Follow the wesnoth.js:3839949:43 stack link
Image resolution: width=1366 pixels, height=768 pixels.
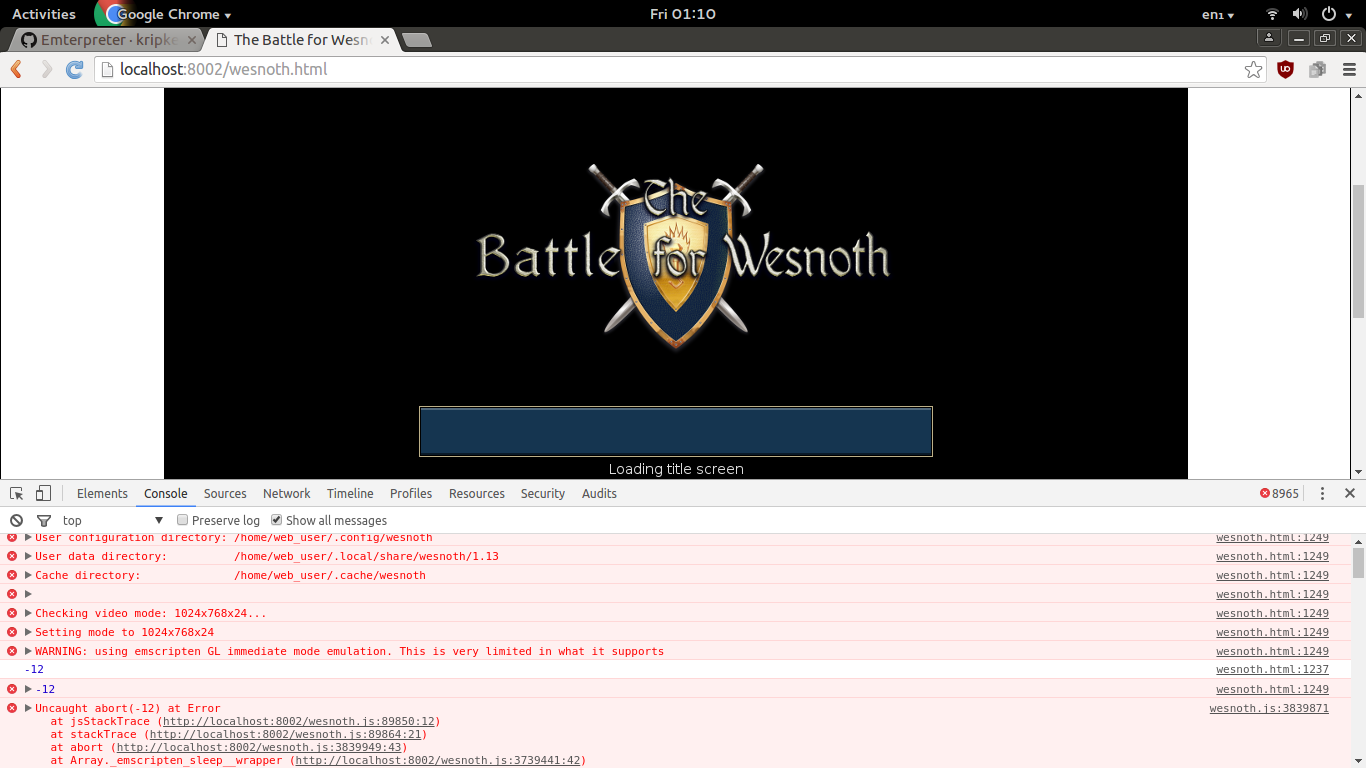pos(259,747)
